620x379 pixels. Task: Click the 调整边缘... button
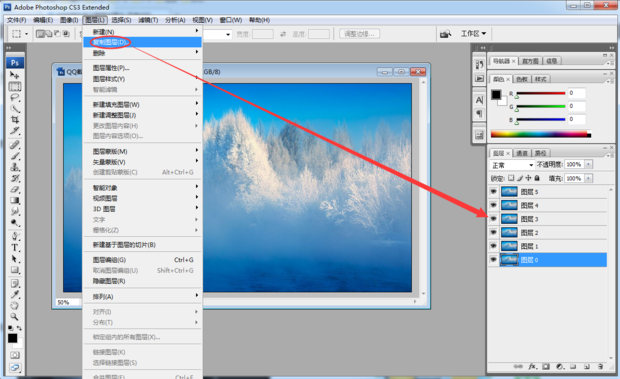tap(359, 34)
